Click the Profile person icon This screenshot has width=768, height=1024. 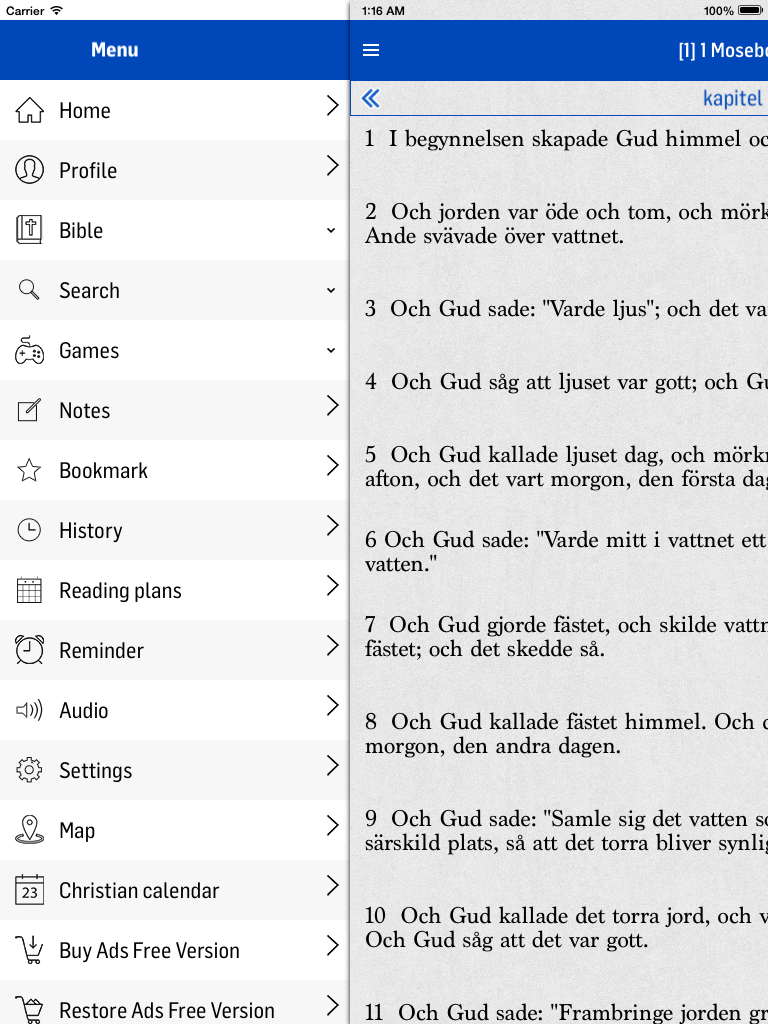30,170
